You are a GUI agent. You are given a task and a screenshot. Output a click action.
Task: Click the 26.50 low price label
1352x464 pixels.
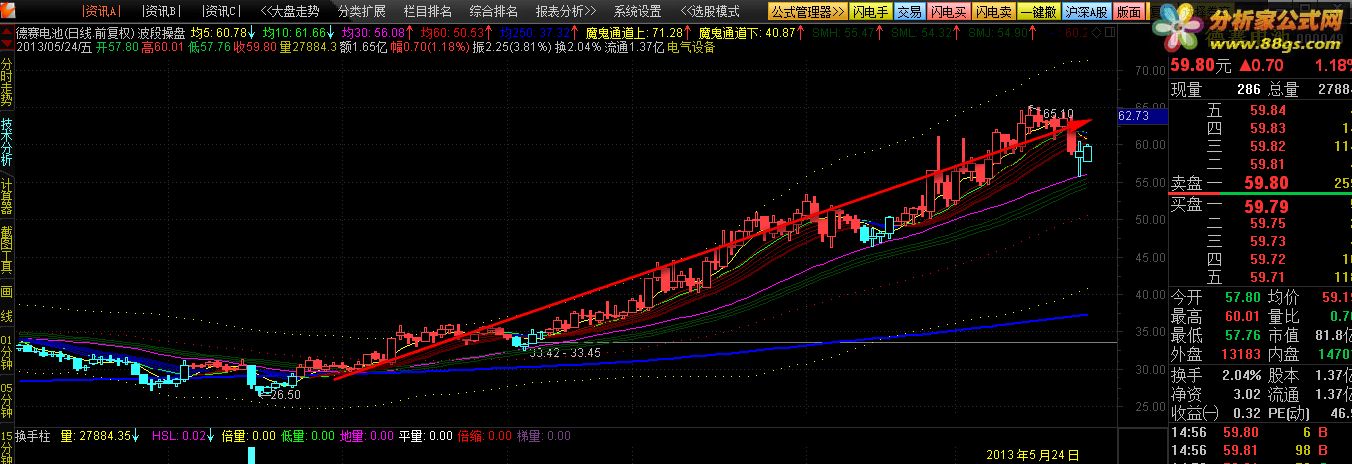pos(284,395)
